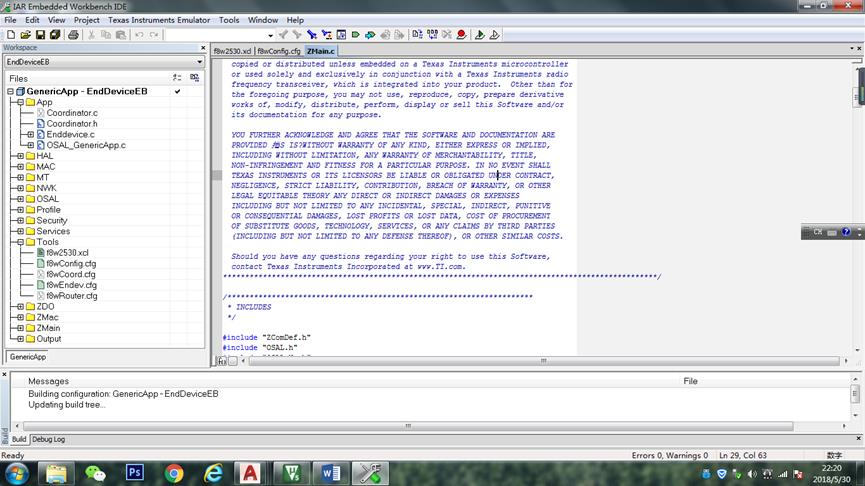Create a new document with toolbar icon
The width and height of the screenshot is (865, 486).
coord(10,35)
